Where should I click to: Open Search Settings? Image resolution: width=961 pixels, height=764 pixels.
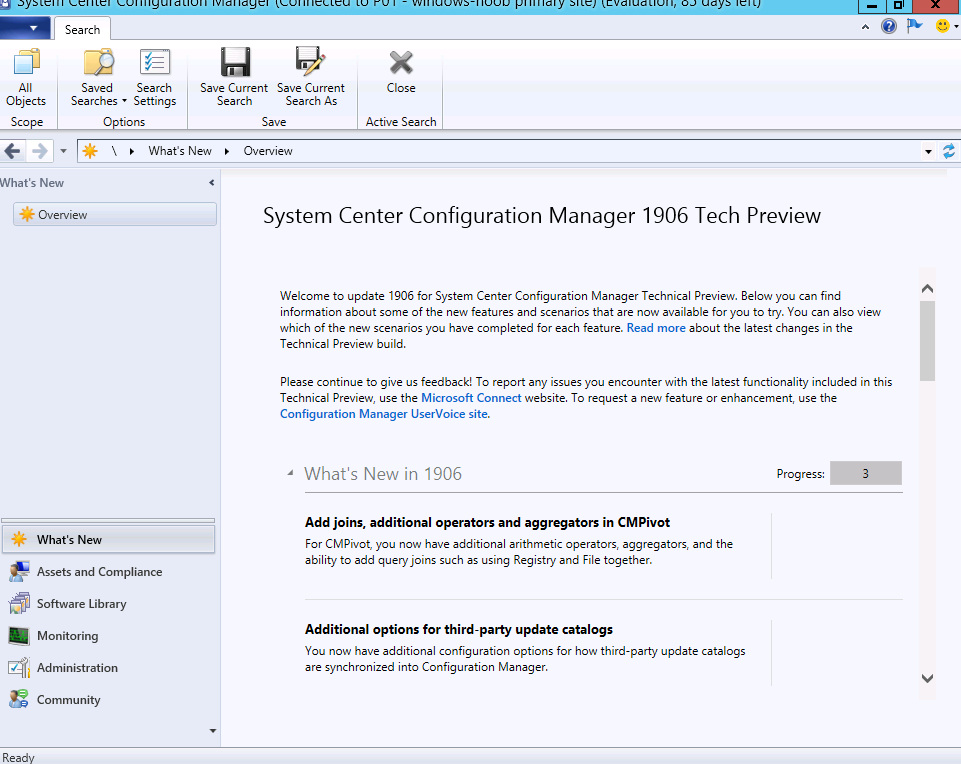tap(154, 77)
